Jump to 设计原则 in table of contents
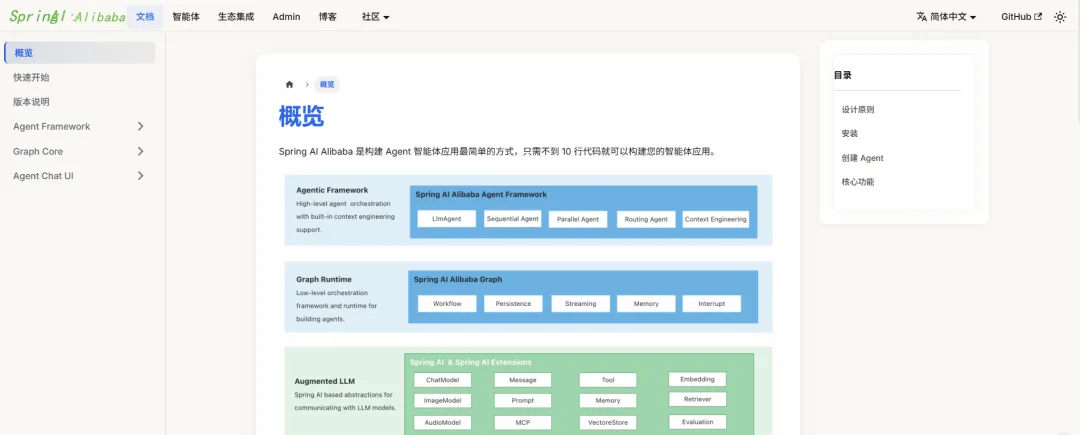1080x435 pixels. (858, 109)
